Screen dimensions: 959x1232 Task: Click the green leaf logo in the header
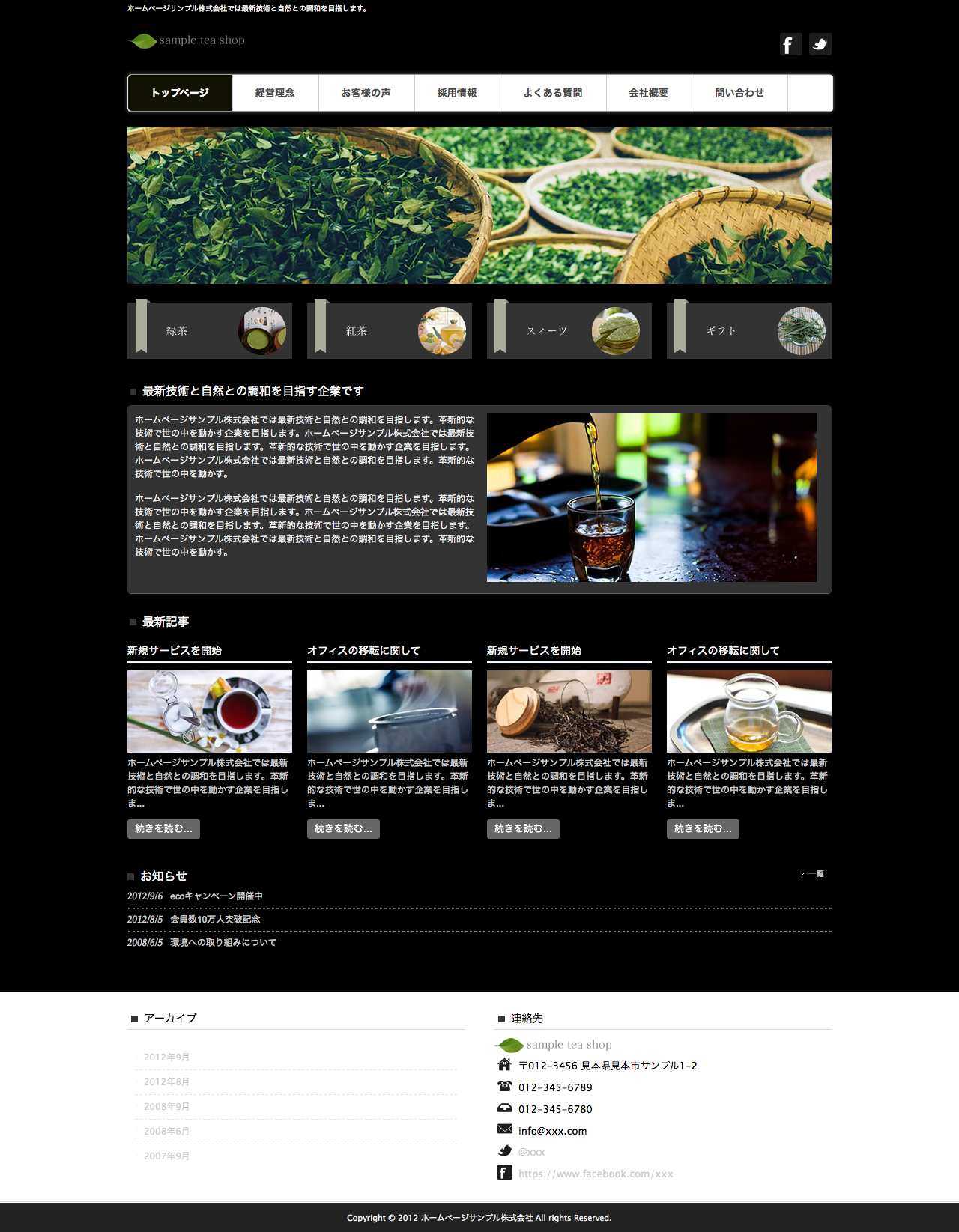coord(142,41)
